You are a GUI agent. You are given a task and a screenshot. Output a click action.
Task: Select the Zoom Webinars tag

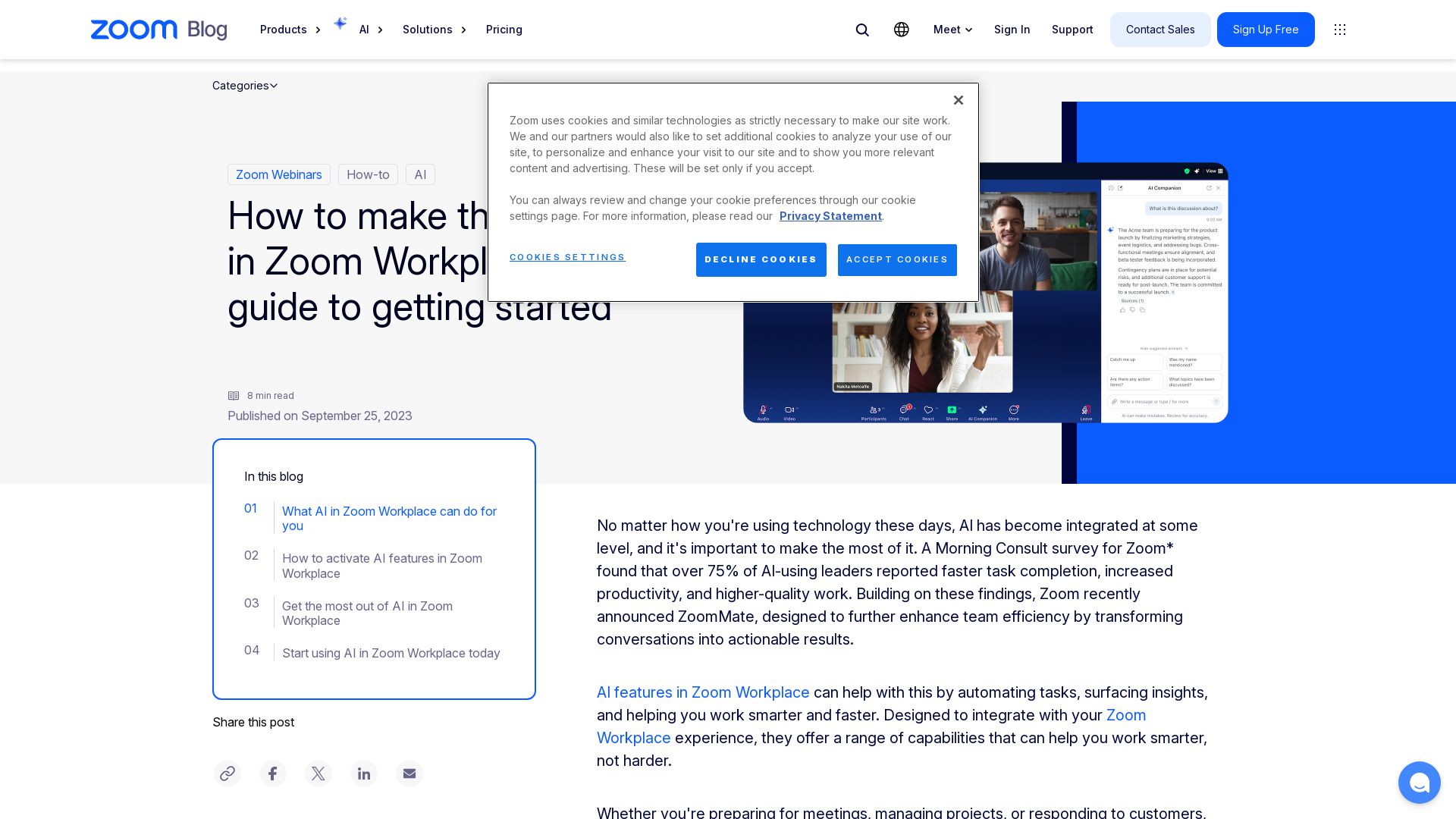tap(279, 174)
